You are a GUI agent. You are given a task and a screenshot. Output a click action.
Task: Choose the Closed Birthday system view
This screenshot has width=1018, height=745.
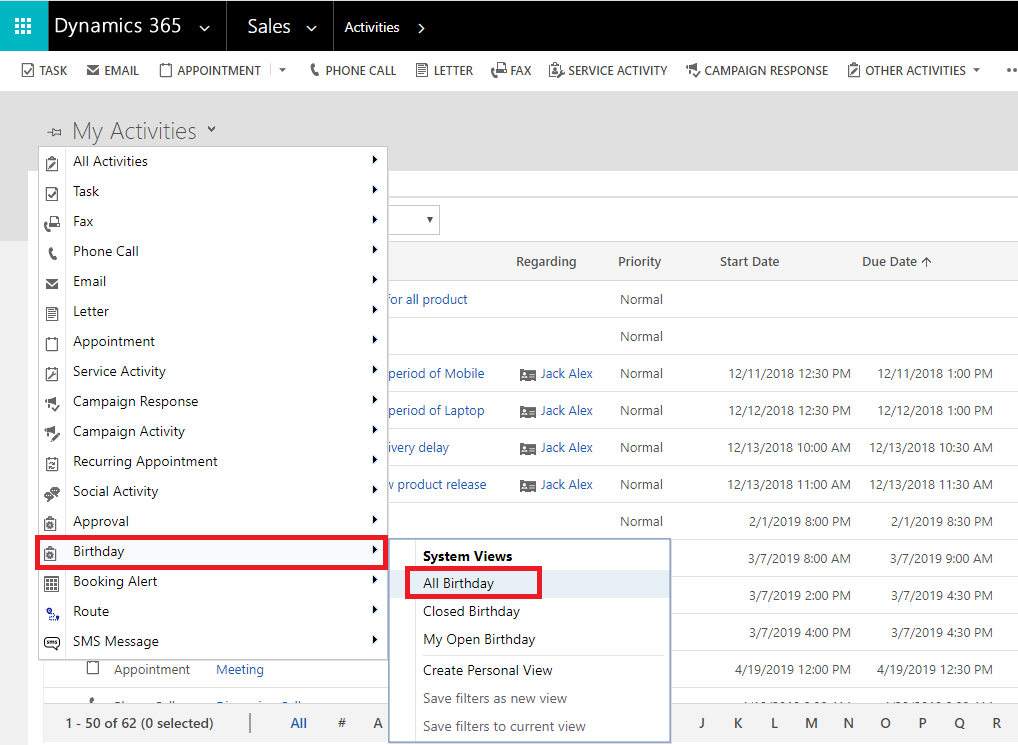[471, 611]
